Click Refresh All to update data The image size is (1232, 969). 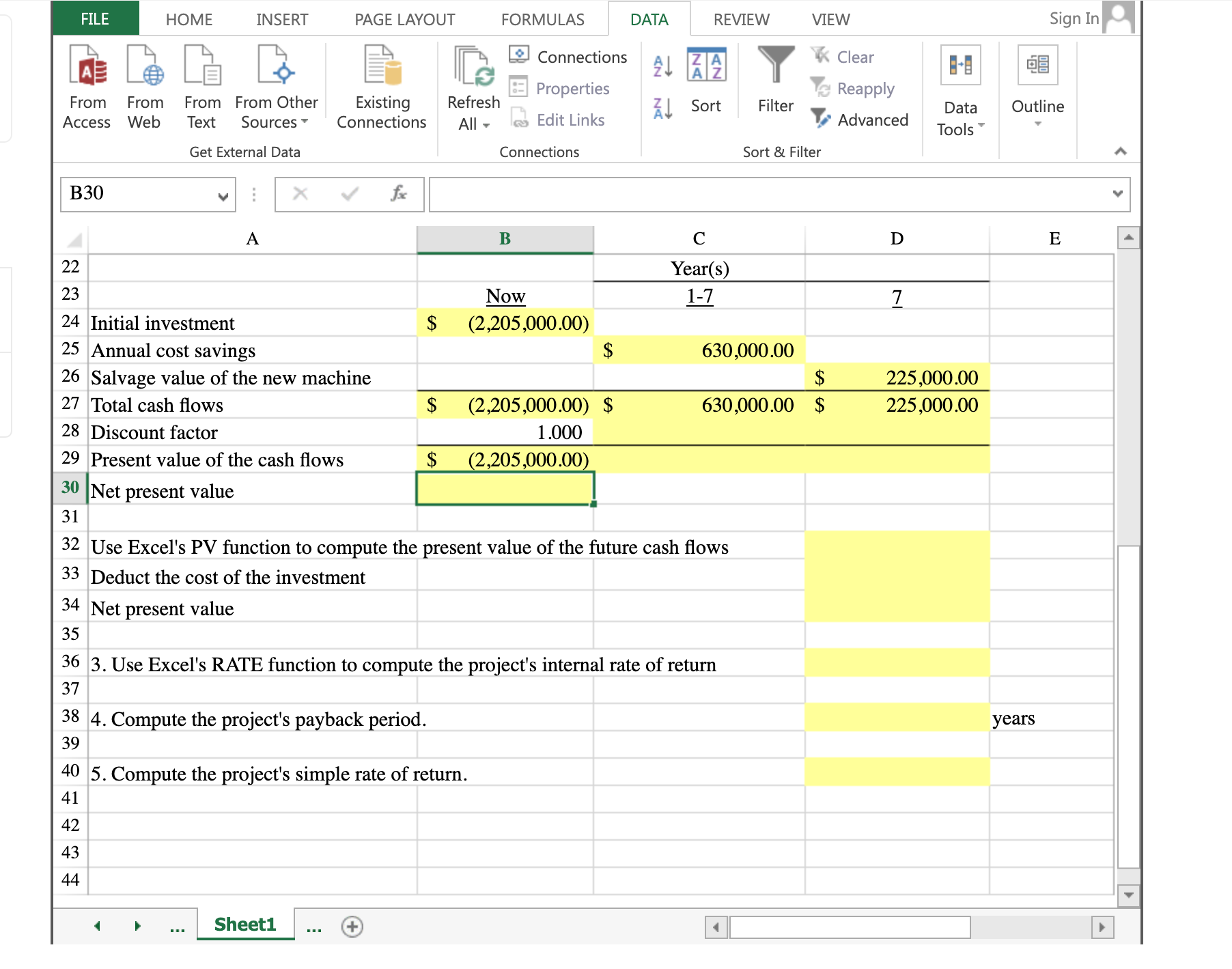pos(473,85)
